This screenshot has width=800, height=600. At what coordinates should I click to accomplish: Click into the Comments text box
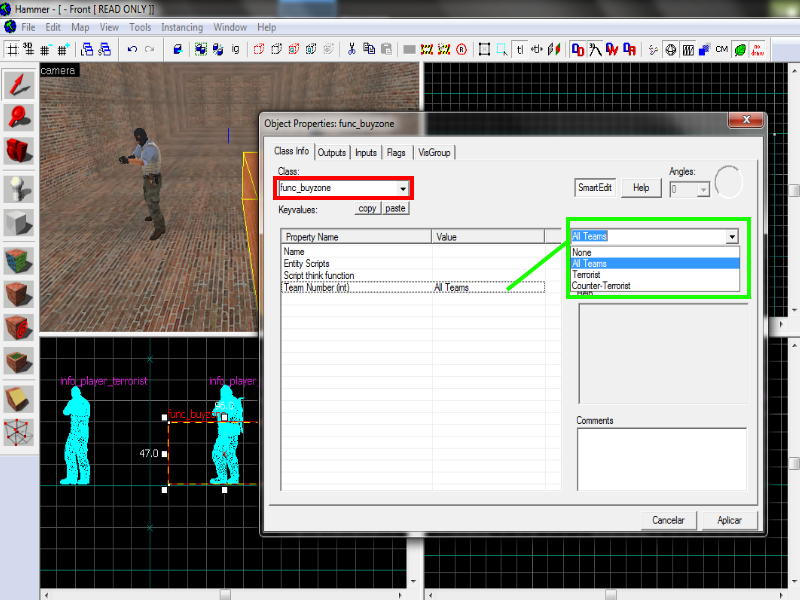pos(662,459)
